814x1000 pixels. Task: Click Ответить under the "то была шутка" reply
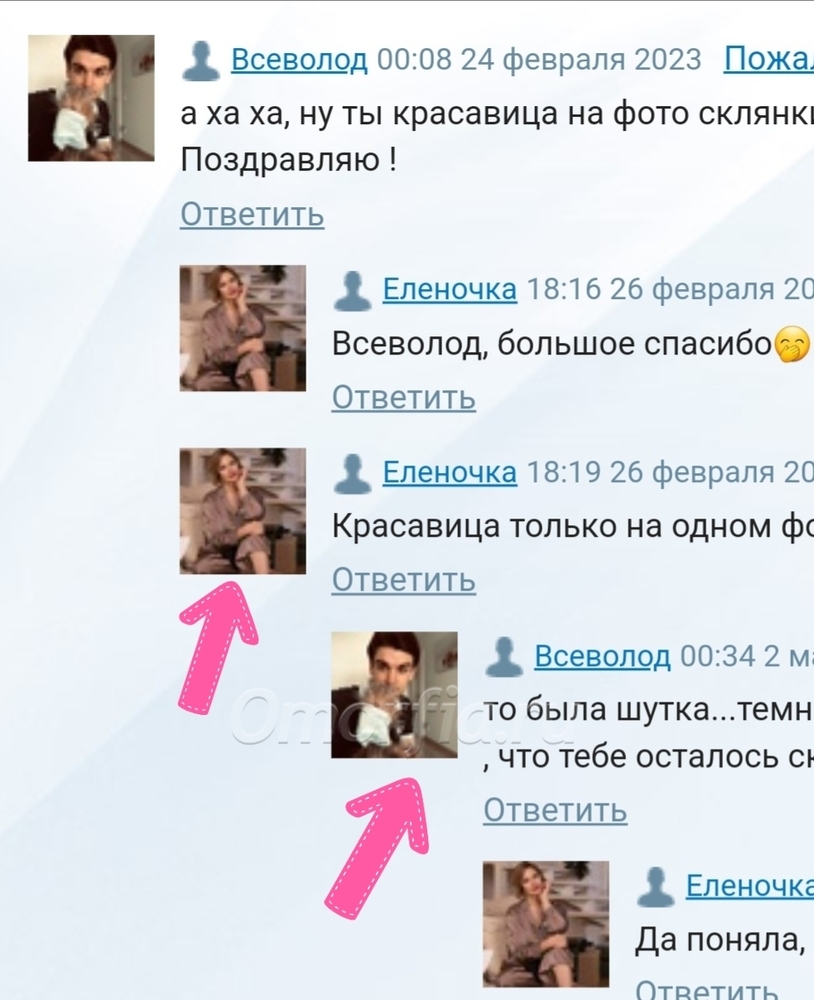point(555,811)
